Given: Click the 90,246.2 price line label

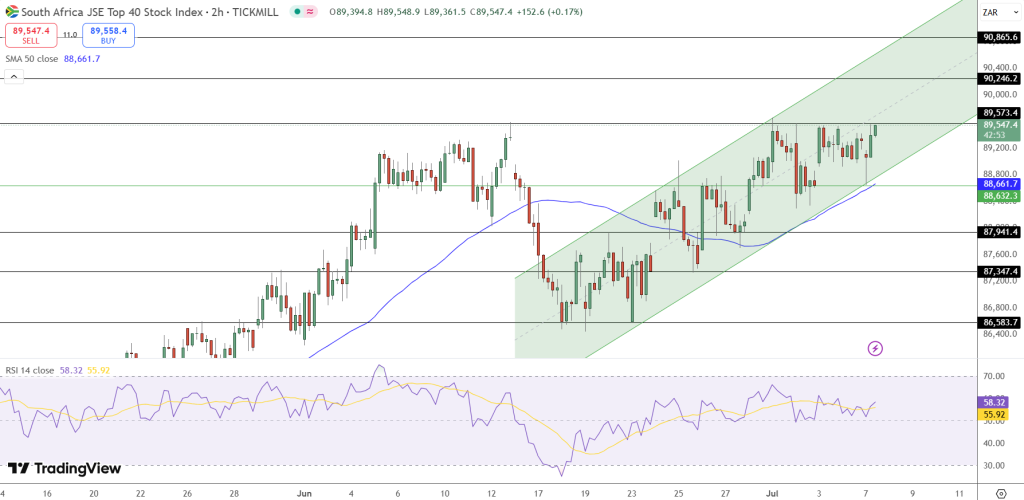Looking at the screenshot, I should (1000, 78).
